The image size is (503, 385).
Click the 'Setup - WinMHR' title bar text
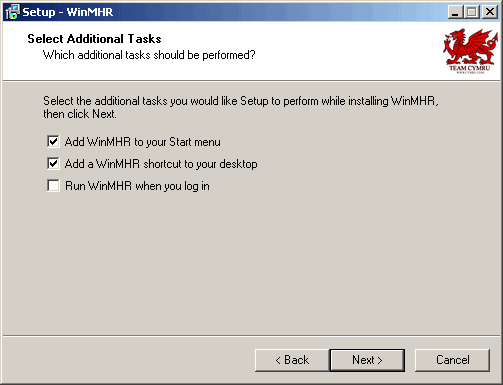coord(68,12)
